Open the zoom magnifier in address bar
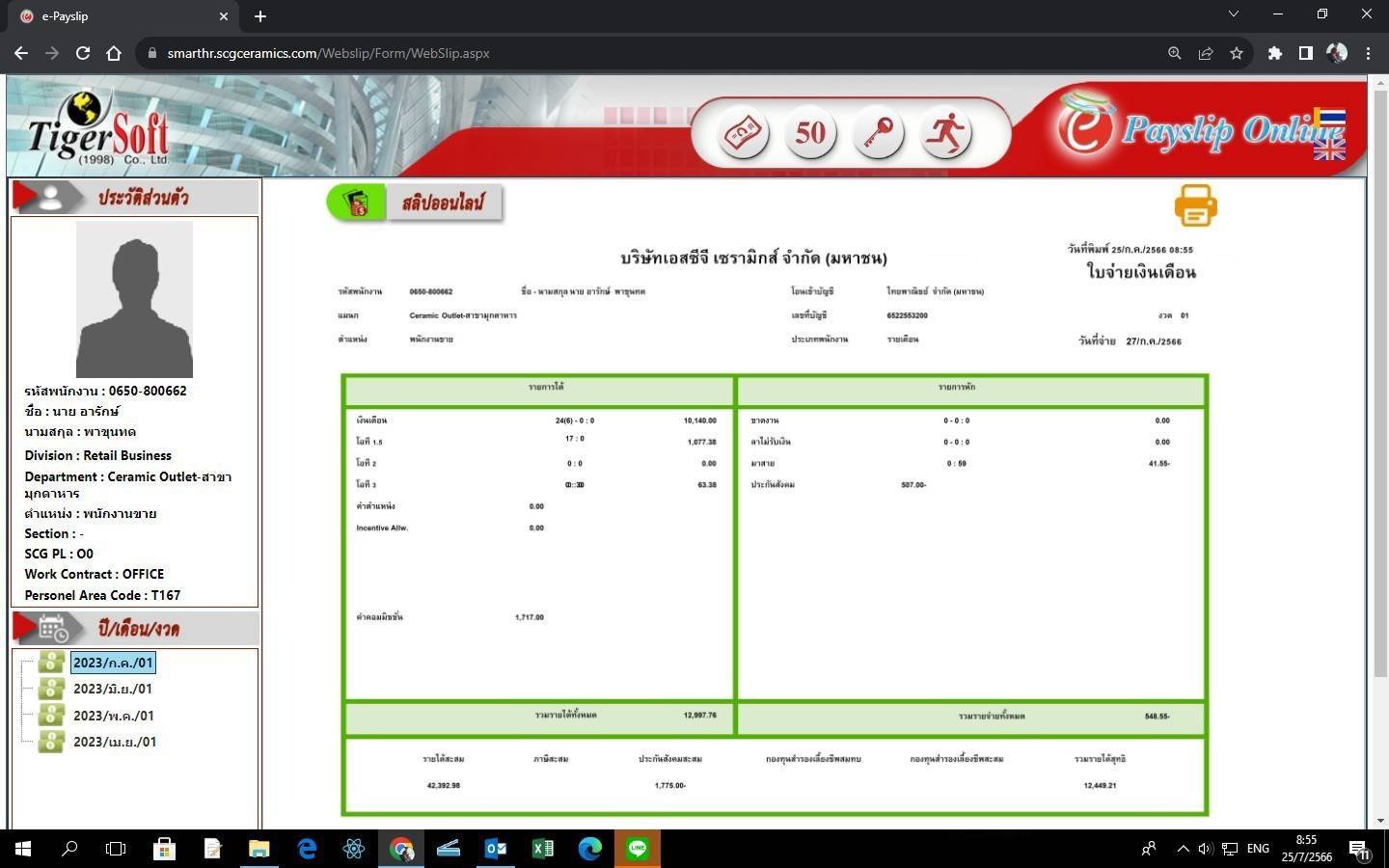The height and width of the screenshot is (868, 1389). (1174, 53)
